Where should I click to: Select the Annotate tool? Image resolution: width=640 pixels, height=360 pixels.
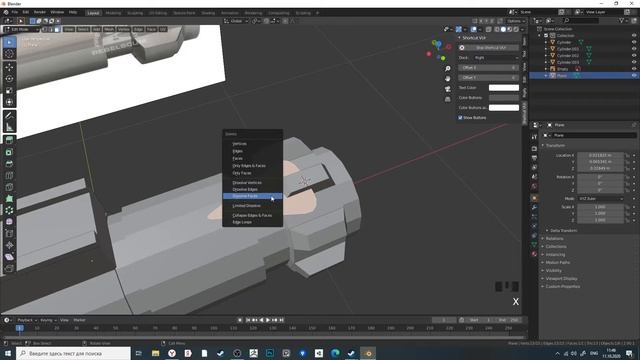click(x=9, y=116)
